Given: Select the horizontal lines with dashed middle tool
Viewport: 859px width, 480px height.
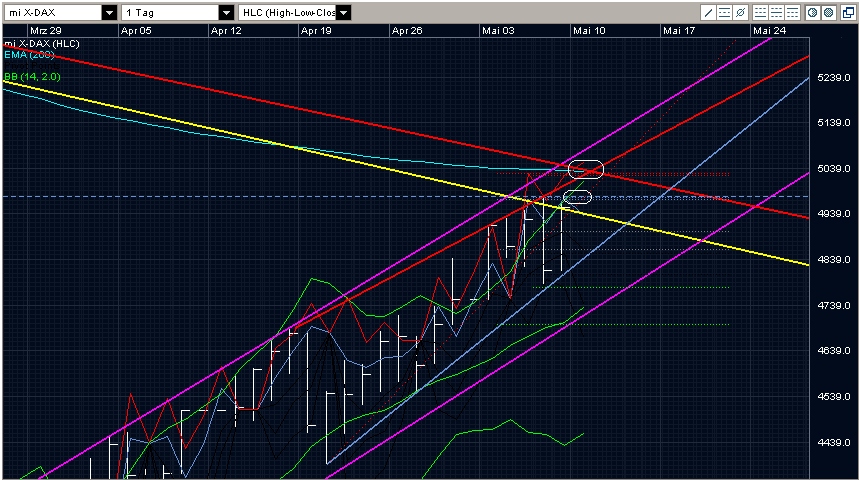Looking at the screenshot, I should tap(724, 13).
